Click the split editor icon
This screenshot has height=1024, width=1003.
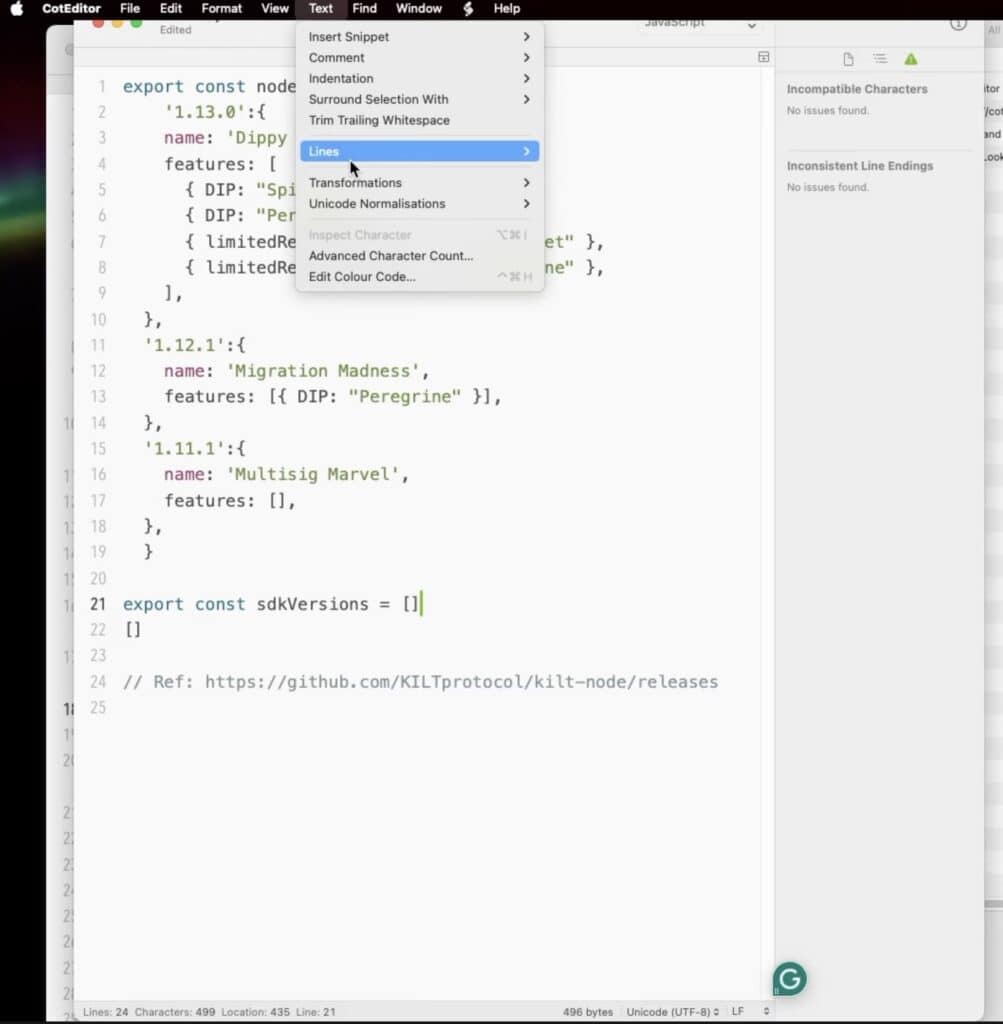click(763, 57)
